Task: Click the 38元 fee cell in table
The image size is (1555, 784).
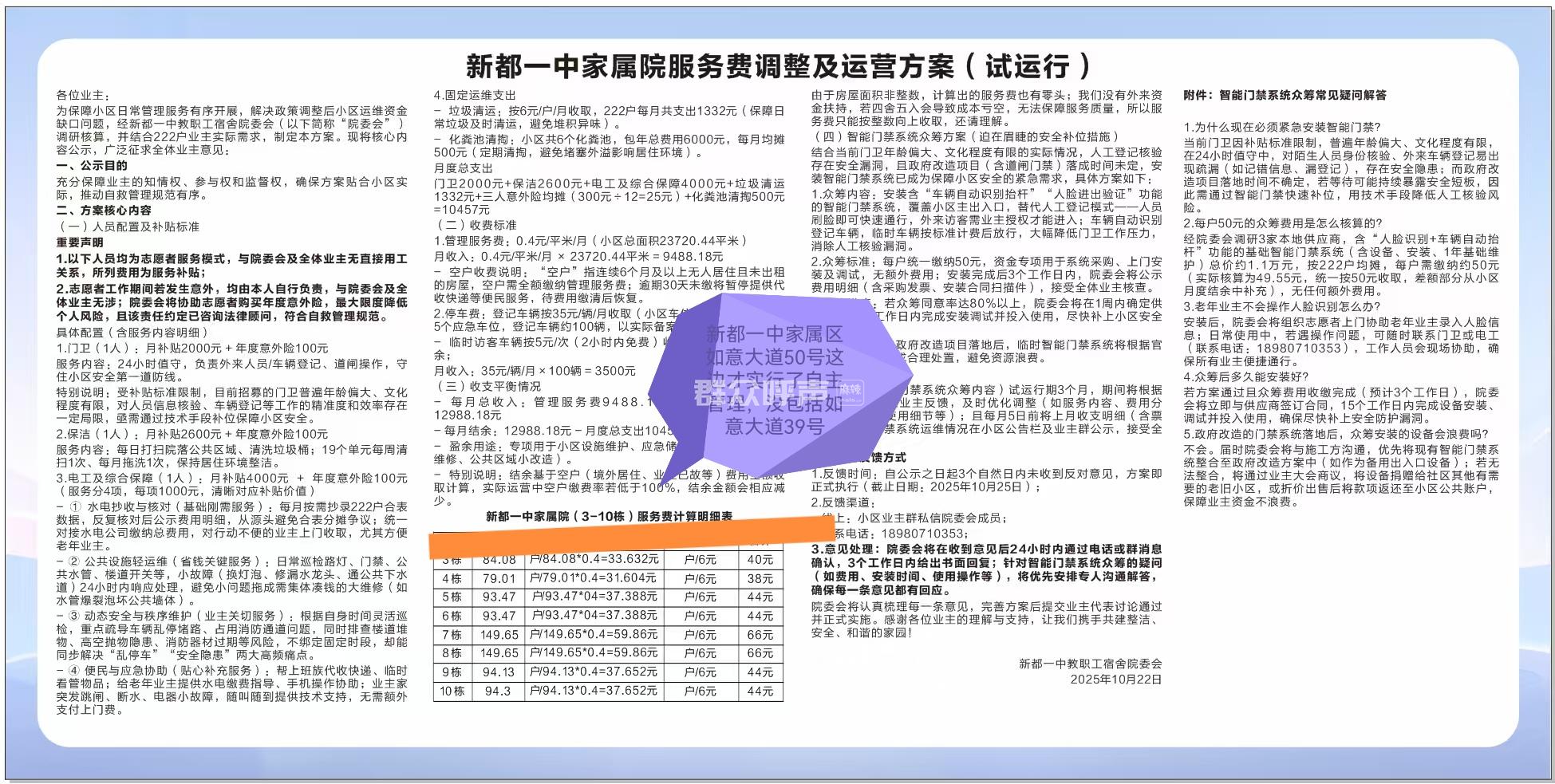Action: [760, 578]
